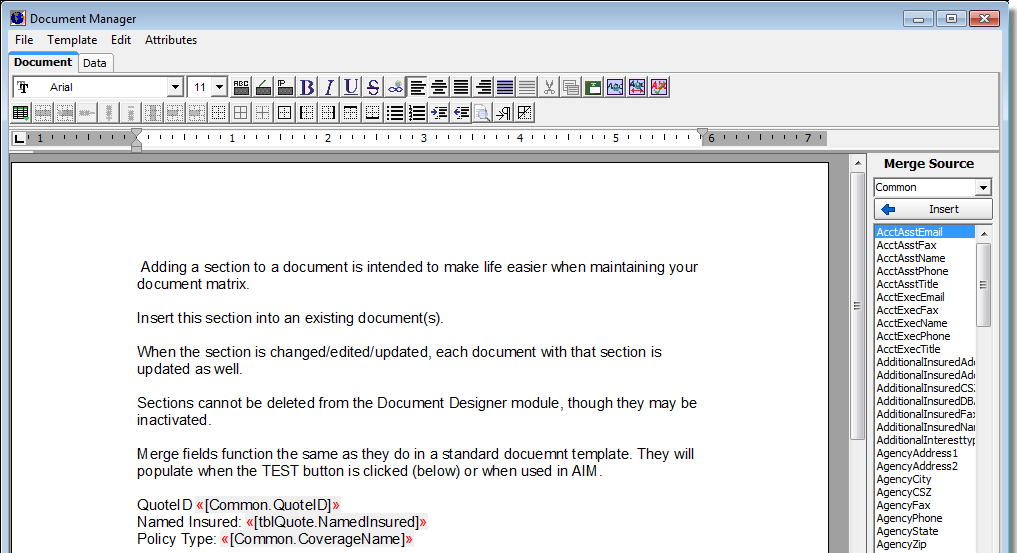Click the bulleted list icon
The width and height of the screenshot is (1017, 553).
(395, 113)
